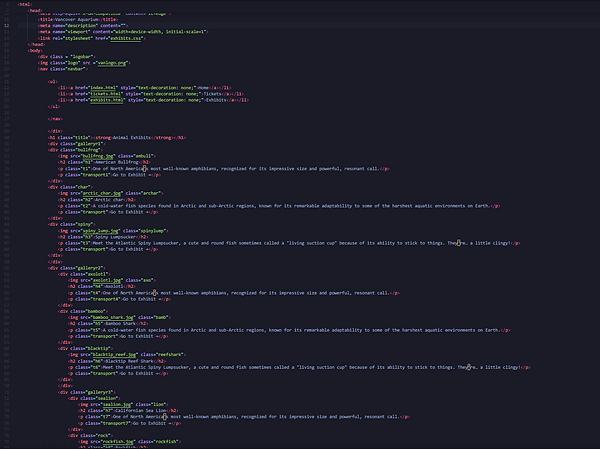Screen dimensions: 600x449
Task: Click the "ambull" image class name
Action: point(142,156)
